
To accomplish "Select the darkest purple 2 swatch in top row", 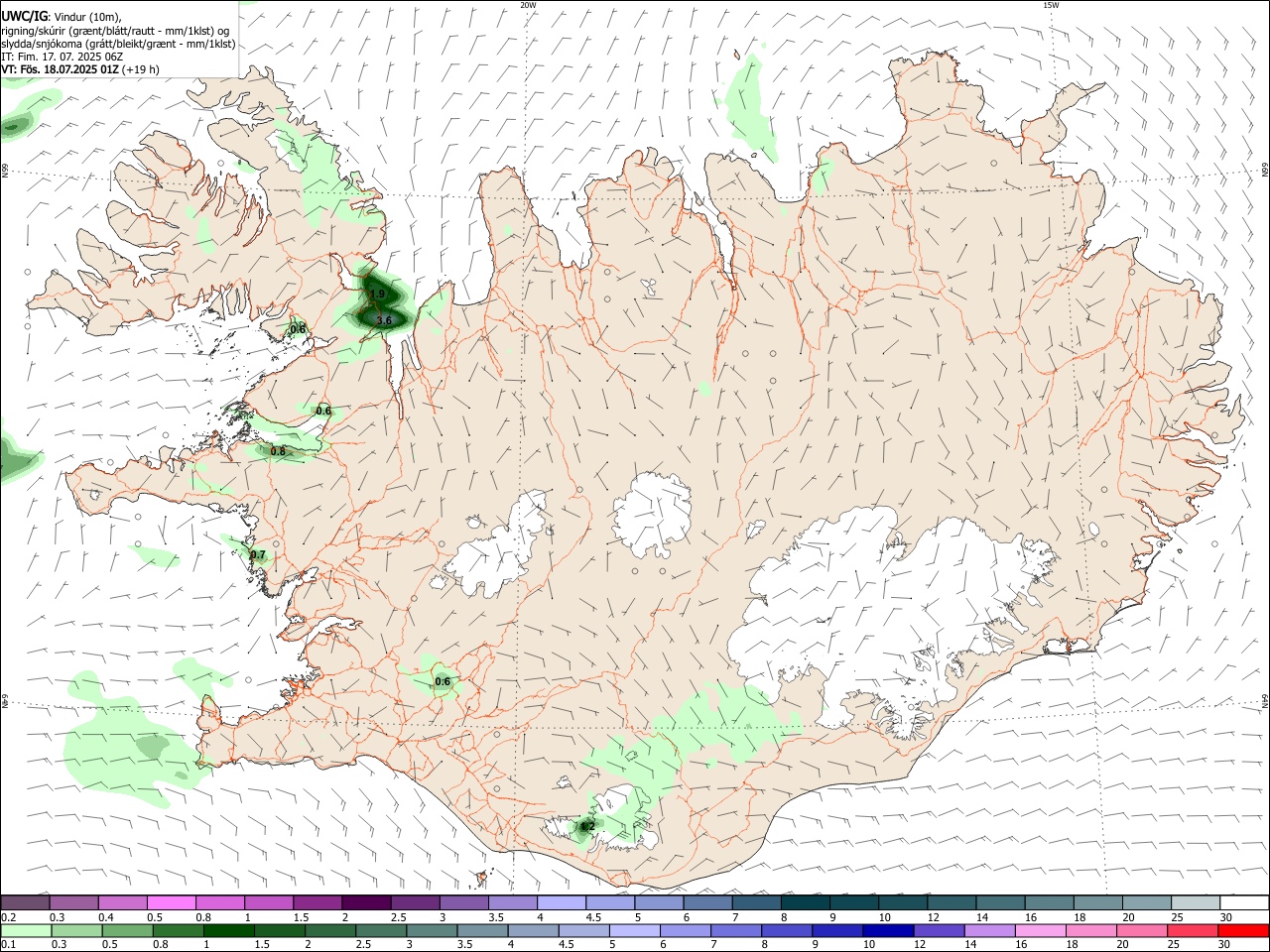I will click(365, 902).
